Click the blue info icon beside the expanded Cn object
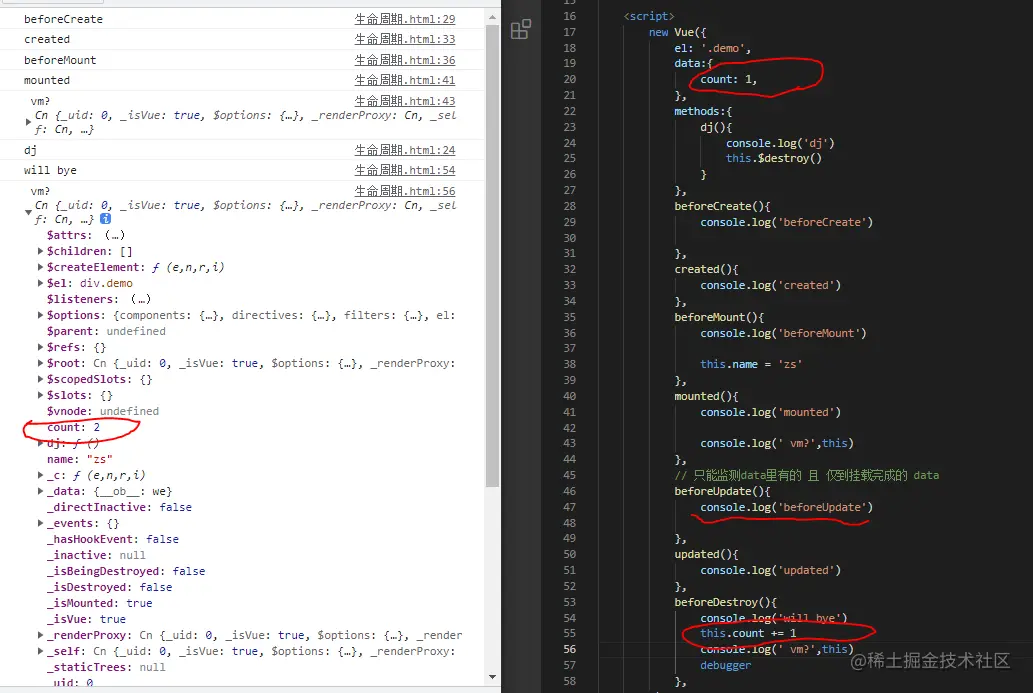Screen dimensions: 1033x693 tap(105, 219)
